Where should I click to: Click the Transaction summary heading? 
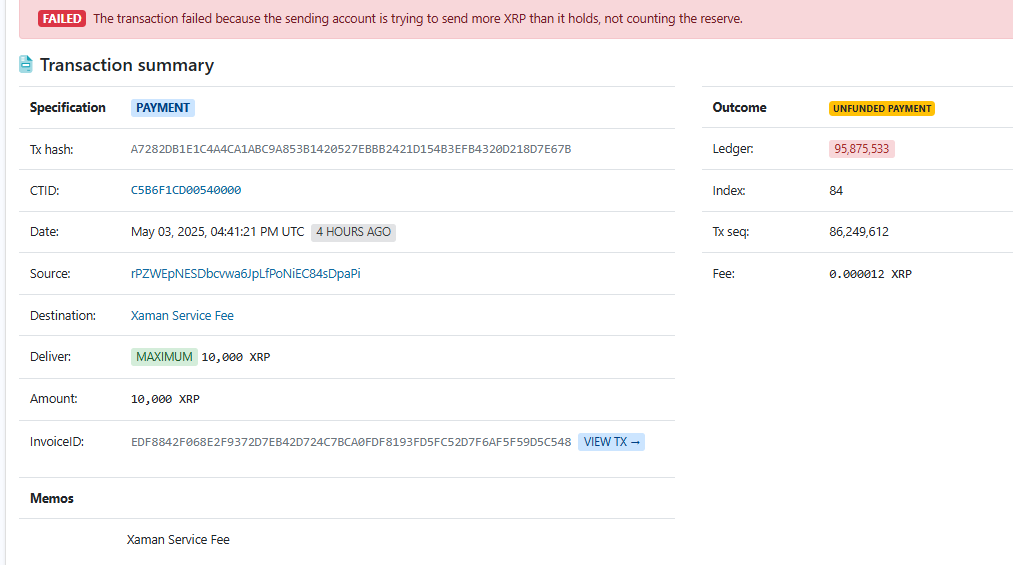click(127, 65)
